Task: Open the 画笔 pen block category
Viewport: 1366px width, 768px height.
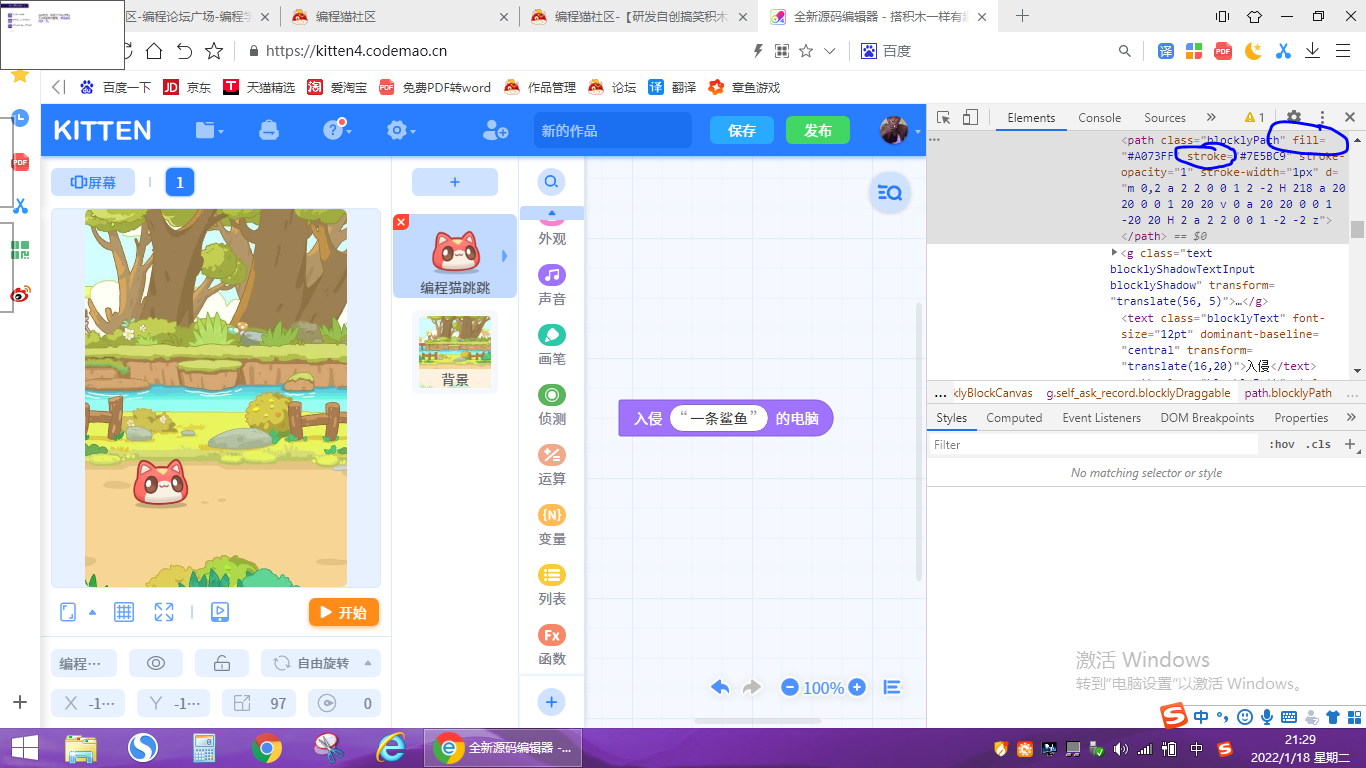Action: click(552, 344)
